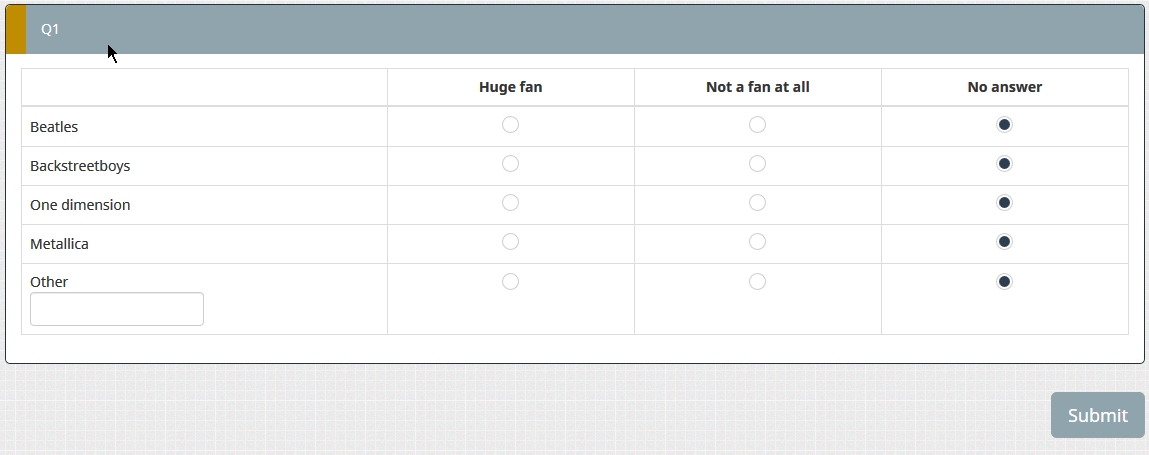Select Huge fan for Backstreetboys
Screen dimensions: 1149x455
(510, 164)
